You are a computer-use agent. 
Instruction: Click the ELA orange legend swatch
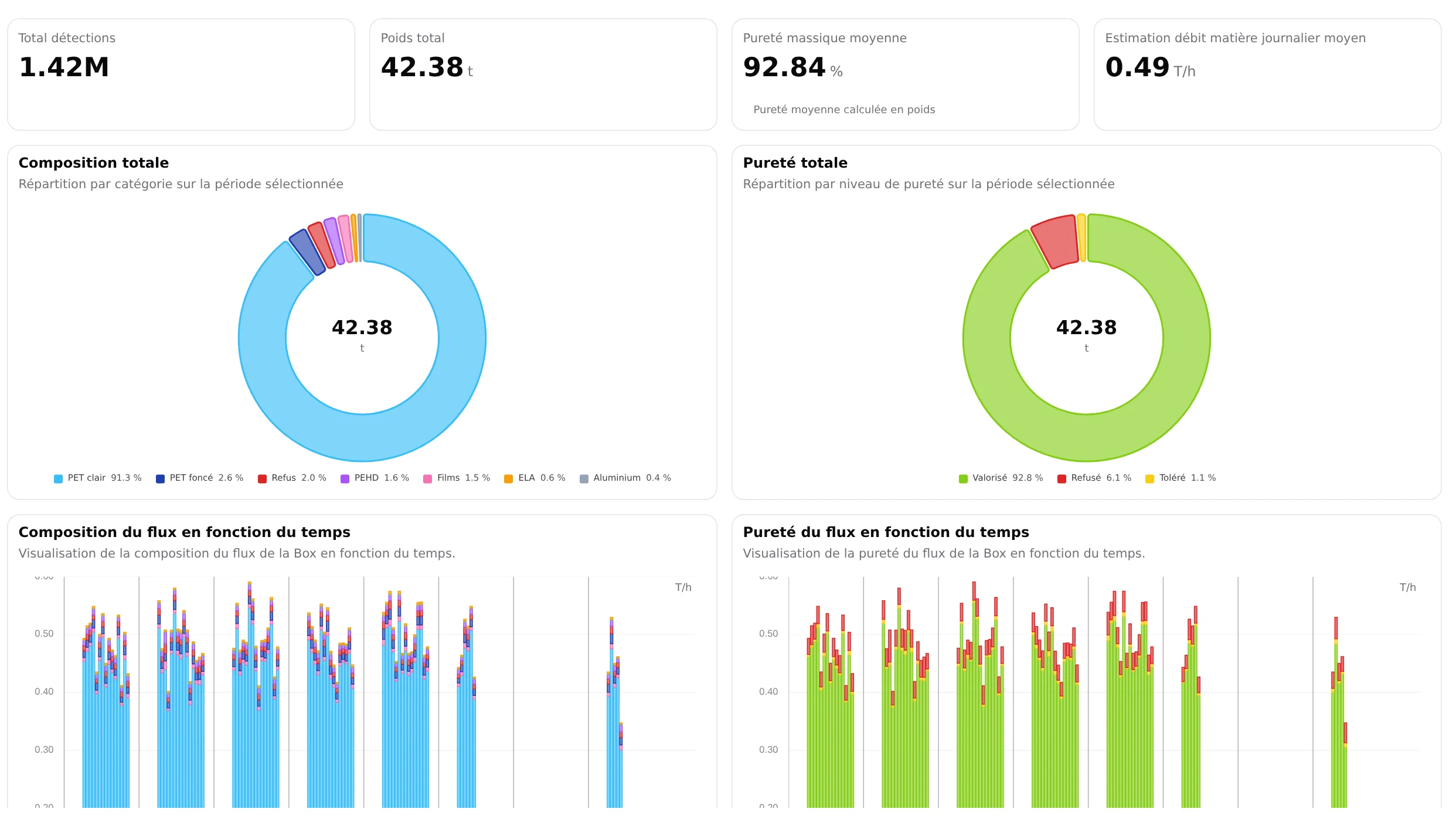point(508,478)
